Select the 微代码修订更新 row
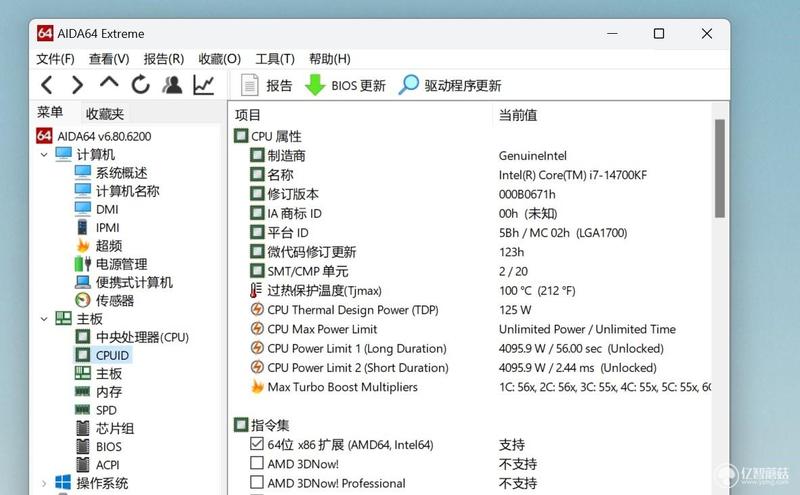Viewport: 800px width, 495px height. coord(471,252)
